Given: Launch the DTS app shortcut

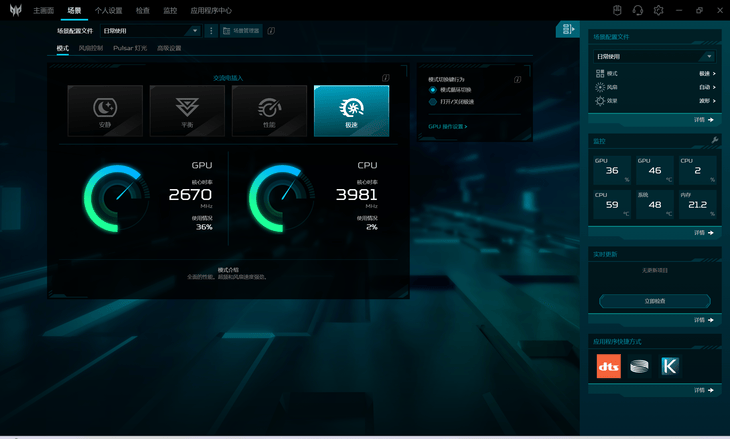Looking at the screenshot, I should click(608, 366).
